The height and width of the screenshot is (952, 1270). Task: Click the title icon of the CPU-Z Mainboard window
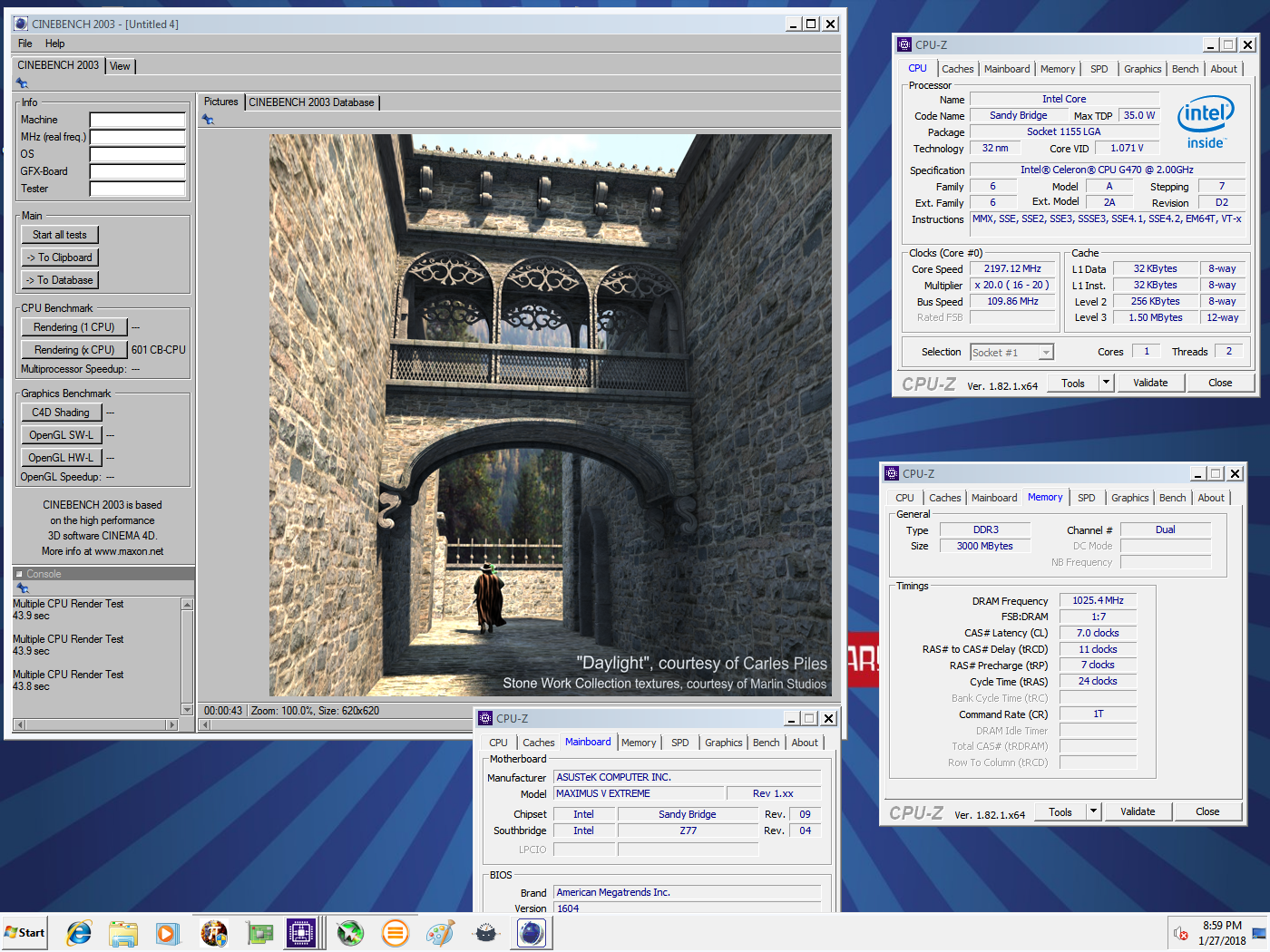pos(485,718)
